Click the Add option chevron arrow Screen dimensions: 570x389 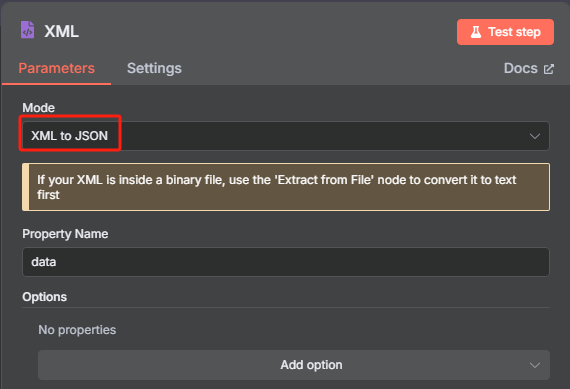534,365
